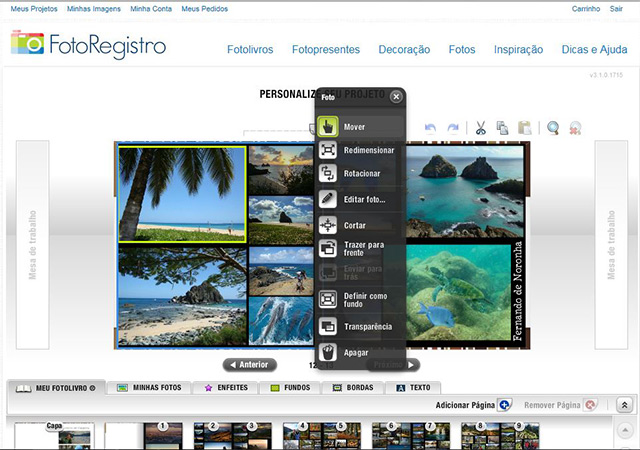Switch to the Enfeites tab

226,388
